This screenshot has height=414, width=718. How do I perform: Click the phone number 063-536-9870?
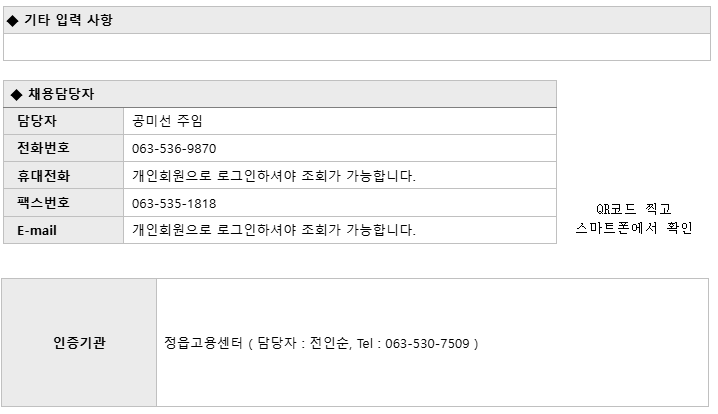pyautogui.click(x=174, y=149)
